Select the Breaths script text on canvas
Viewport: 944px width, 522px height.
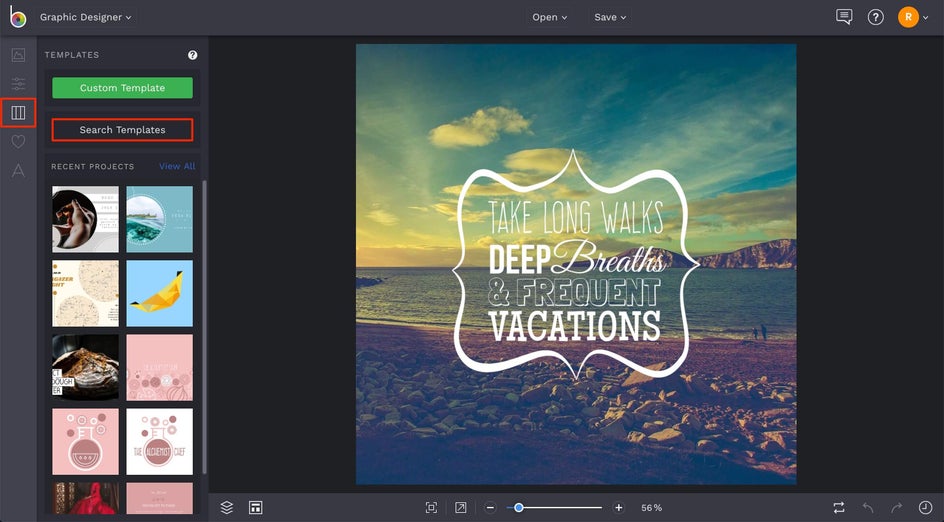pos(609,258)
